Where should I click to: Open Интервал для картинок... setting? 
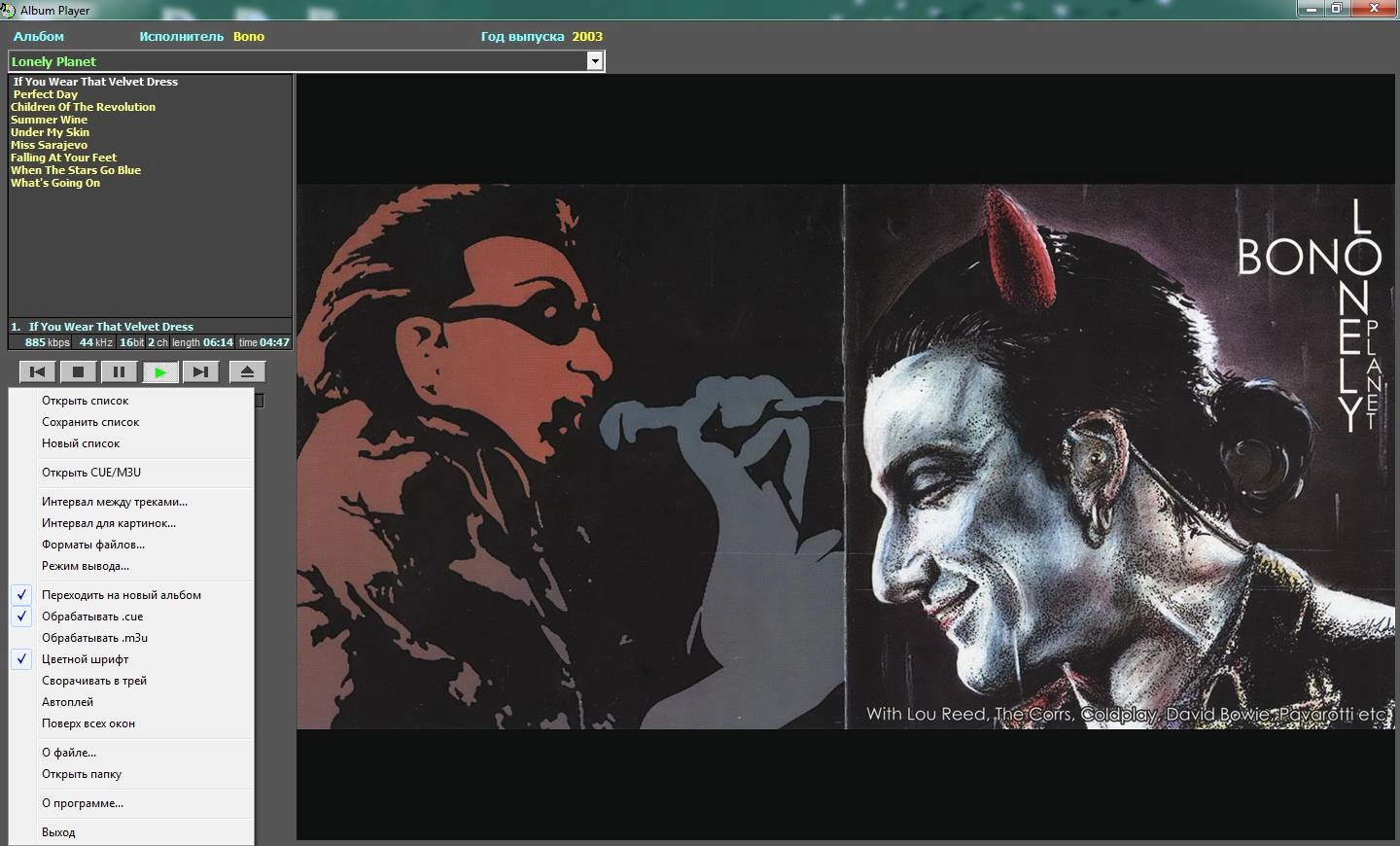click(131, 523)
